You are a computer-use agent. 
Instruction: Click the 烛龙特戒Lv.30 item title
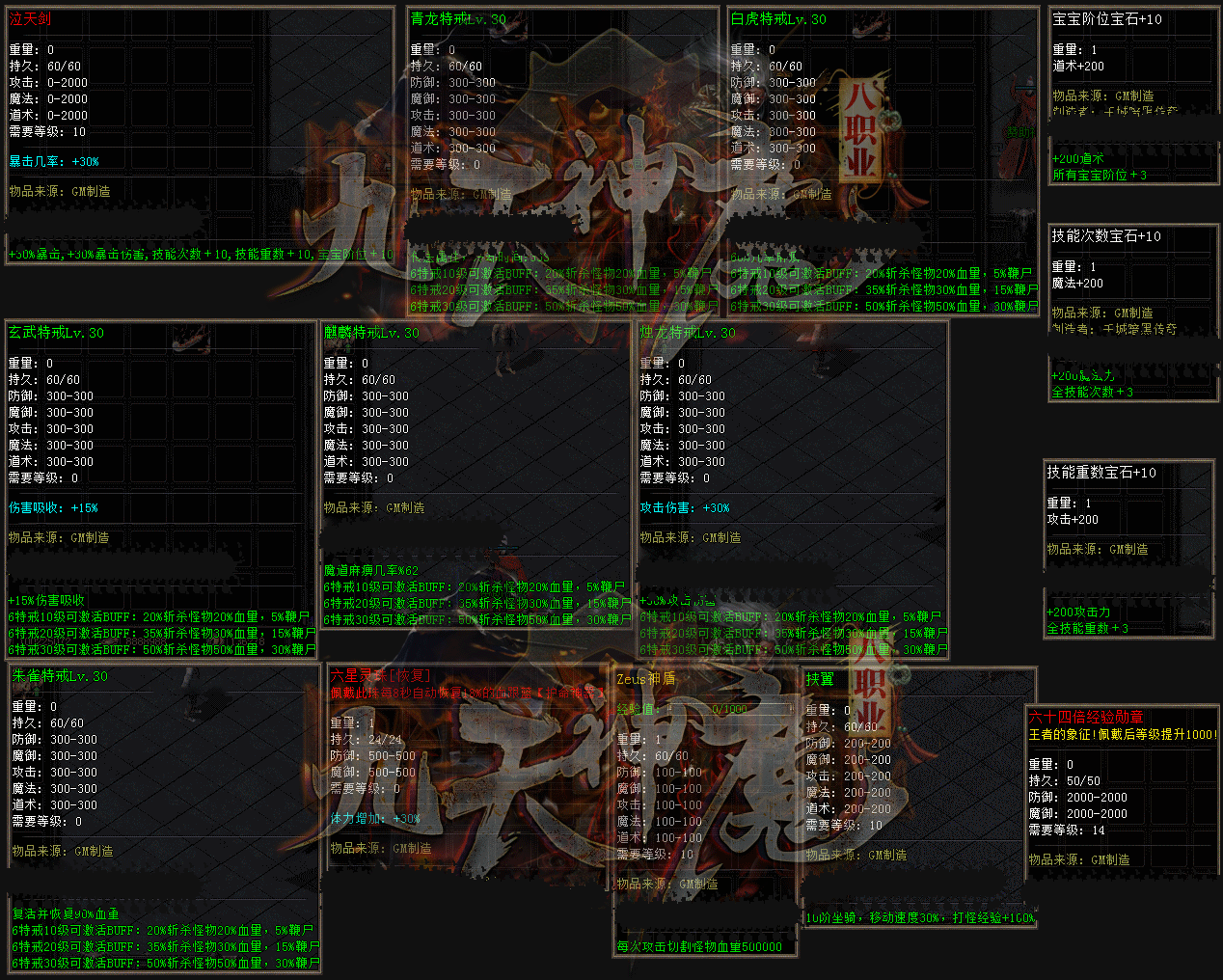tap(687, 333)
